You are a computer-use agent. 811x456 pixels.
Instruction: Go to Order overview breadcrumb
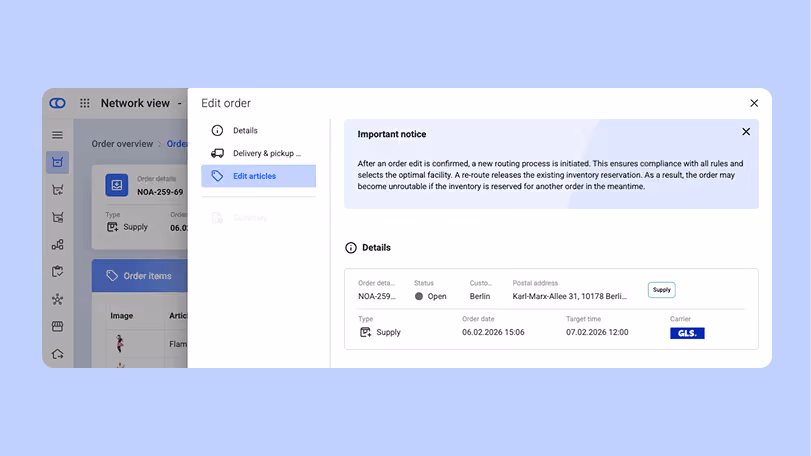(x=122, y=144)
